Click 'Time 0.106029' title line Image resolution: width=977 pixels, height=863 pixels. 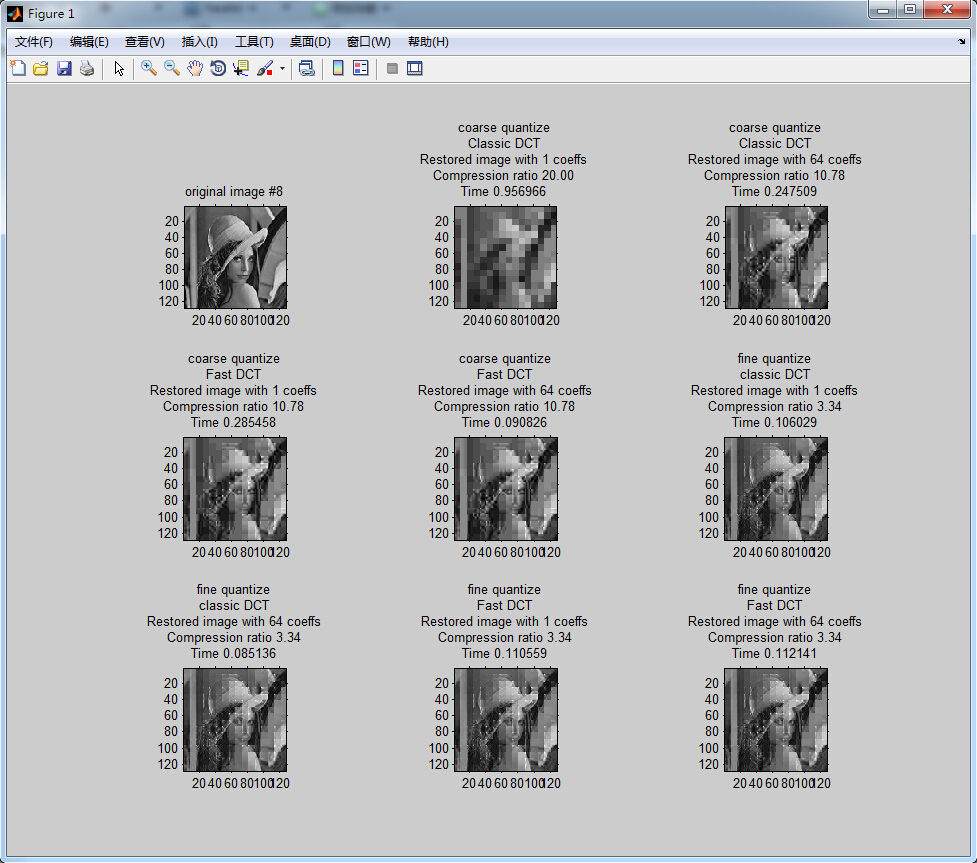(774, 422)
